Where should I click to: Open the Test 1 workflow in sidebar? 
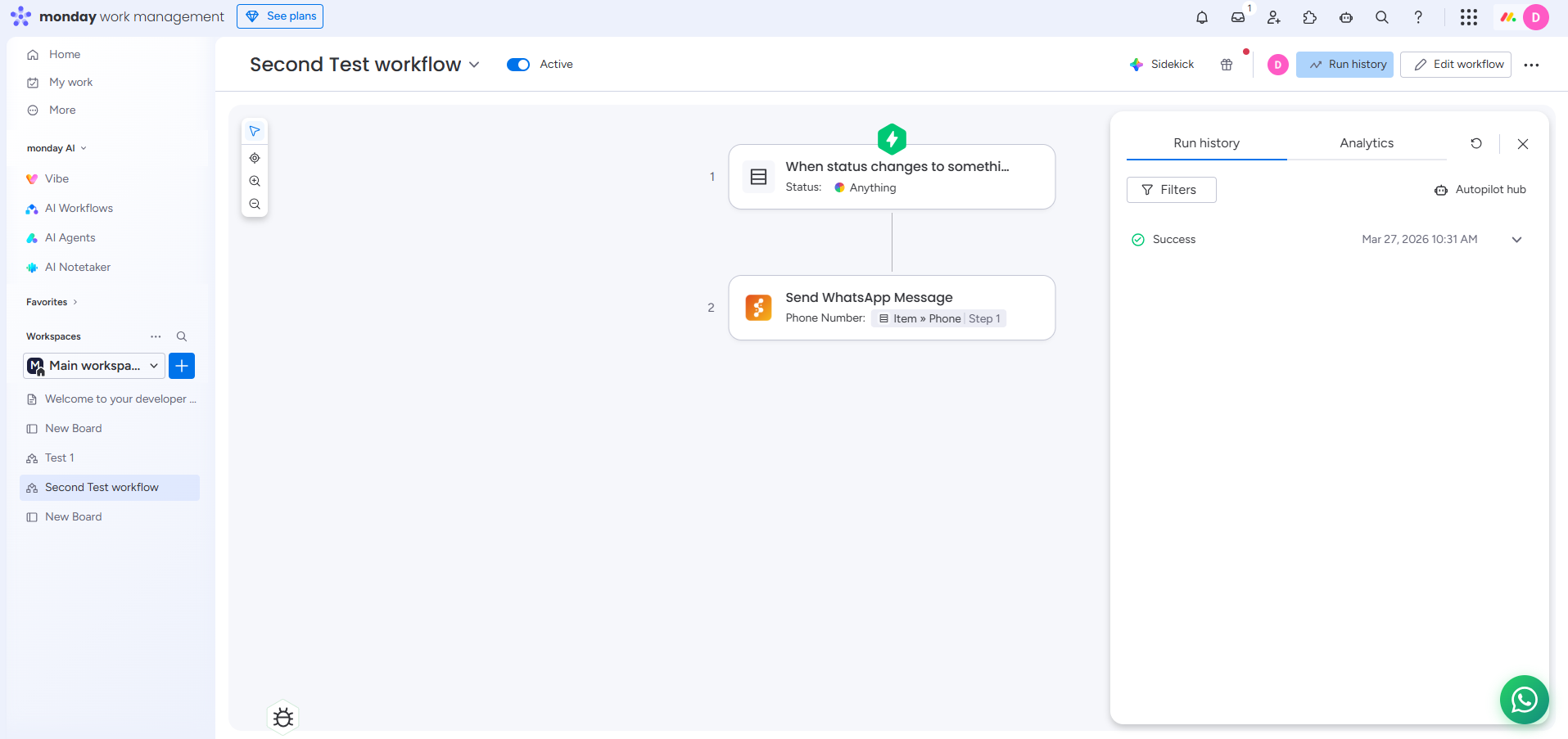tap(60, 458)
